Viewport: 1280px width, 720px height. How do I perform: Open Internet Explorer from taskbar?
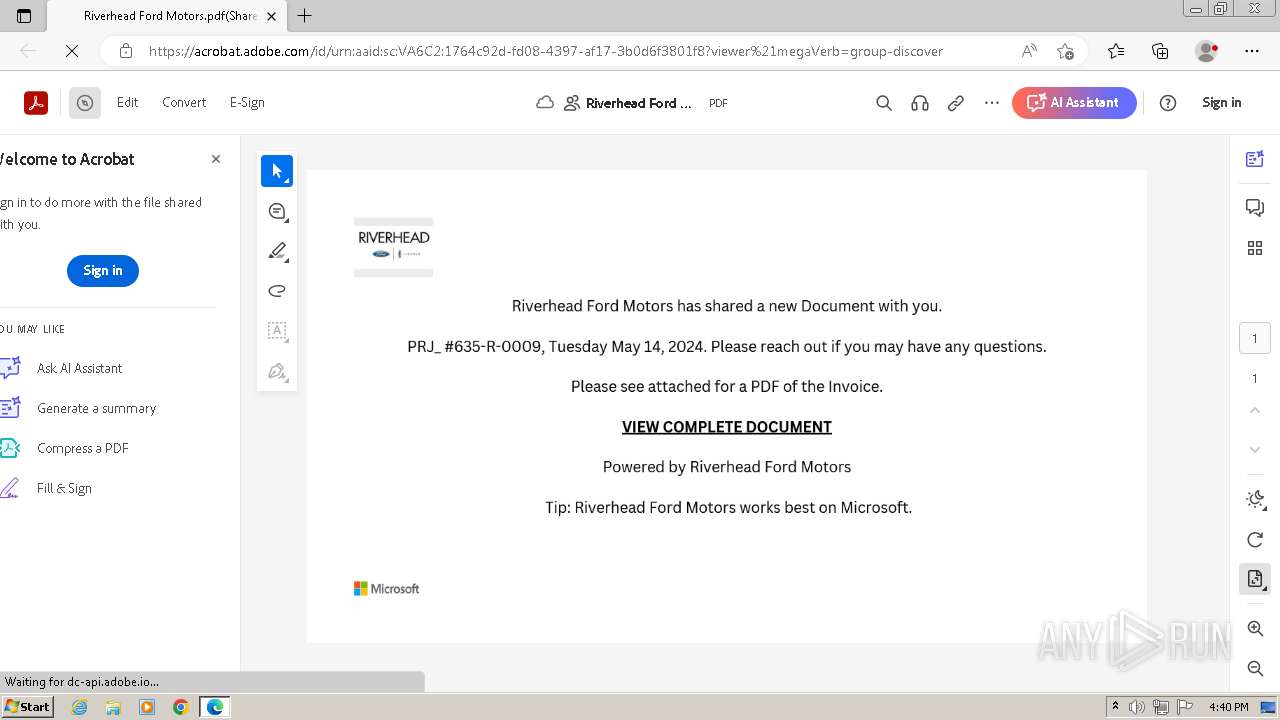80,707
